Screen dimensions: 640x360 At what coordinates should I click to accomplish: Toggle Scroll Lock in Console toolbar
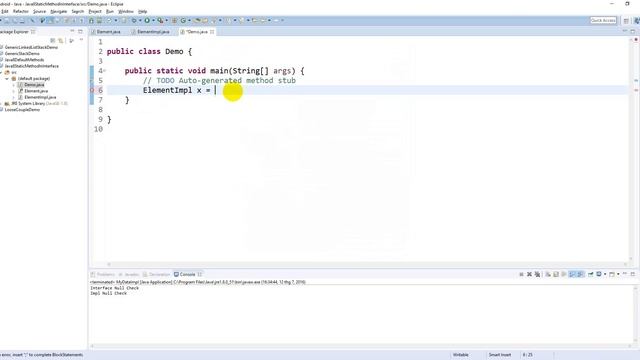point(556,274)
